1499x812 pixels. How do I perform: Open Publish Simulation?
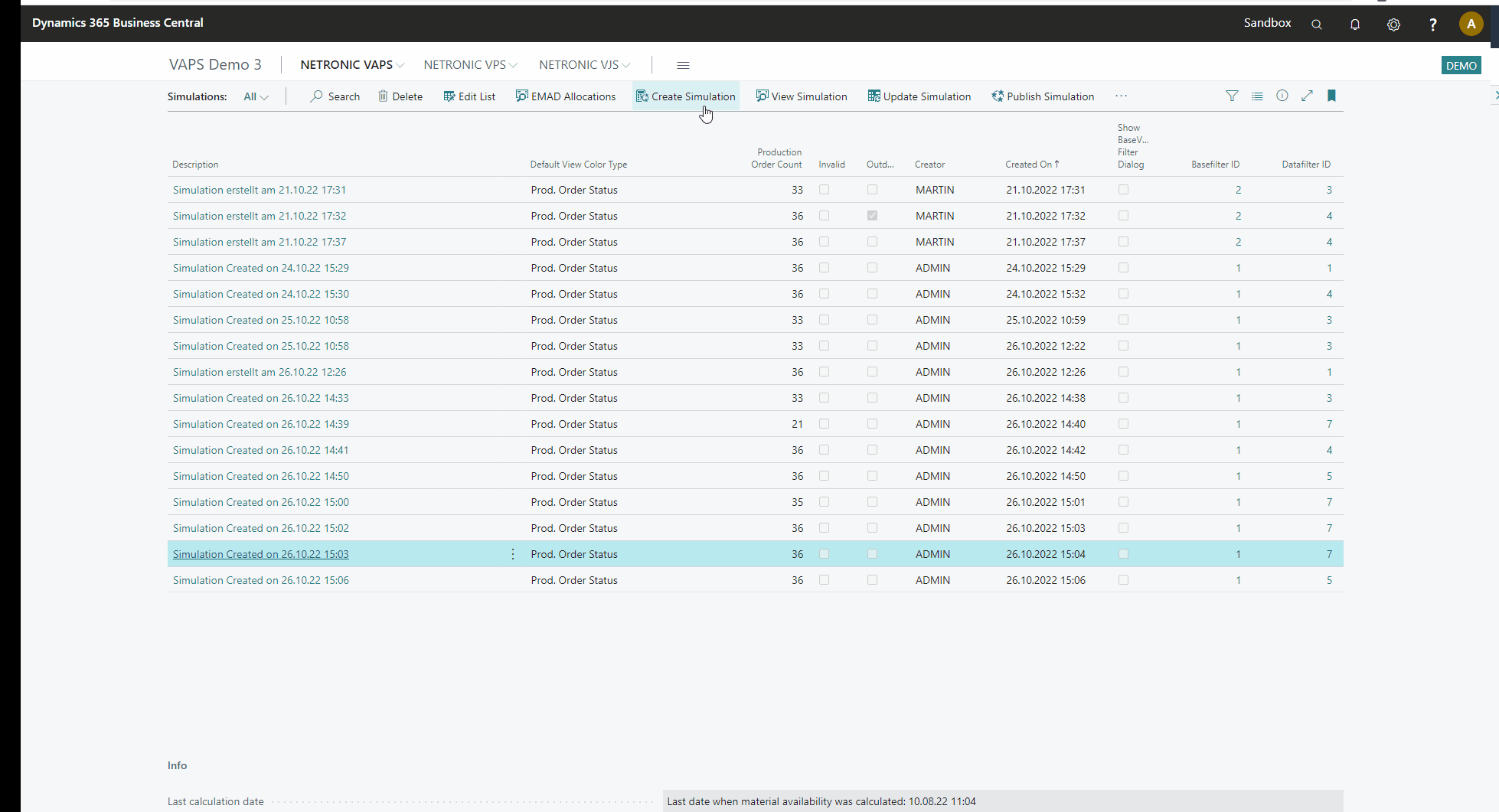coord(1043,96)
